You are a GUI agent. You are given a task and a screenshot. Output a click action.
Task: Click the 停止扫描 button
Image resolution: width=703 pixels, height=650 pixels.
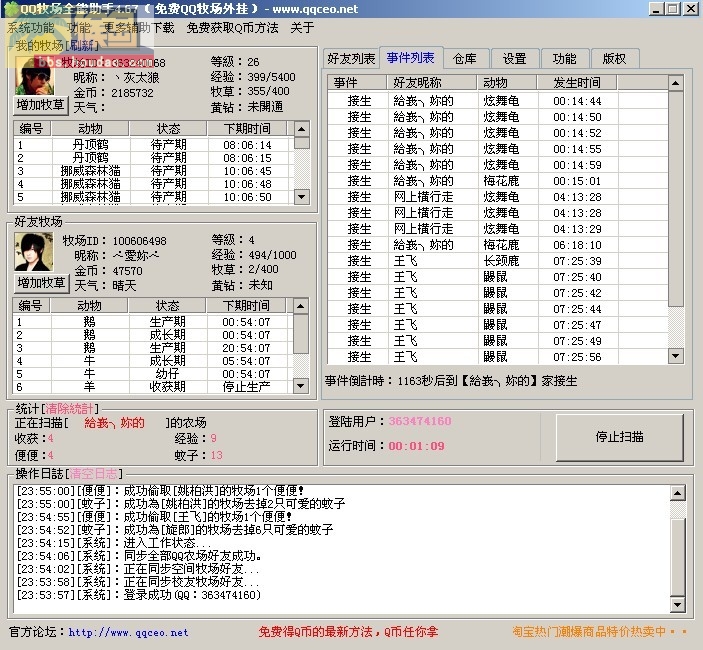pos(620,437)
